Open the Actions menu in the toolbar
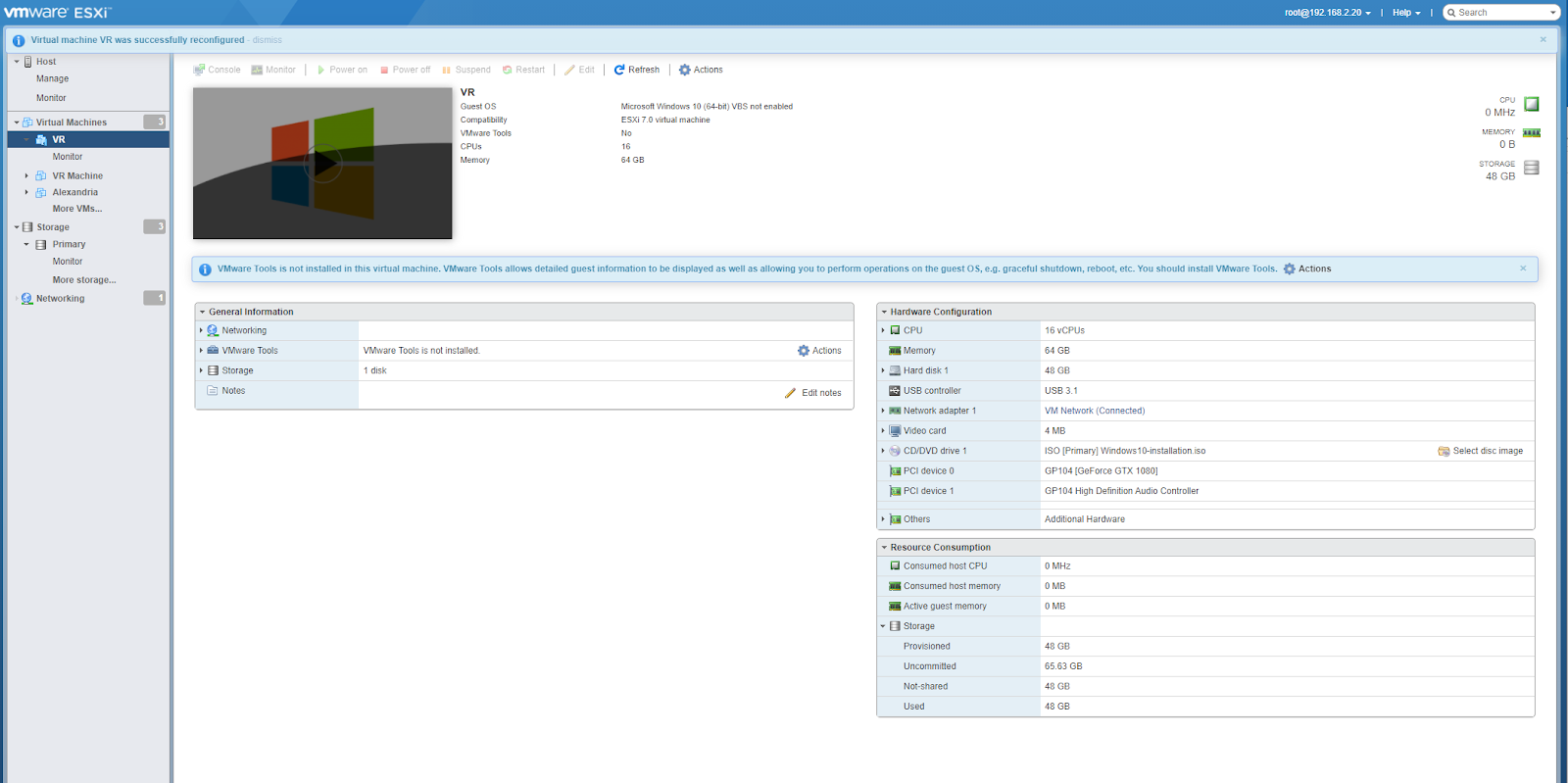The width and height of the screenshot is (1568, 783). tap(701, 70)
